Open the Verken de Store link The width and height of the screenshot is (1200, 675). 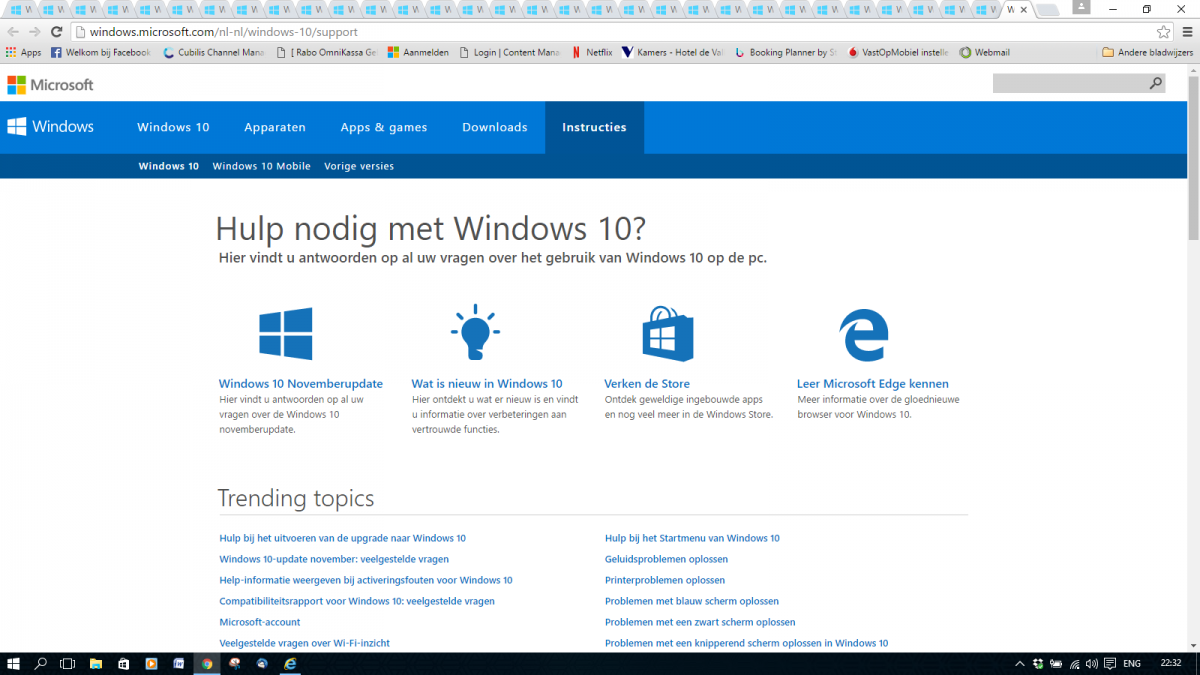[x=647, y=384]
